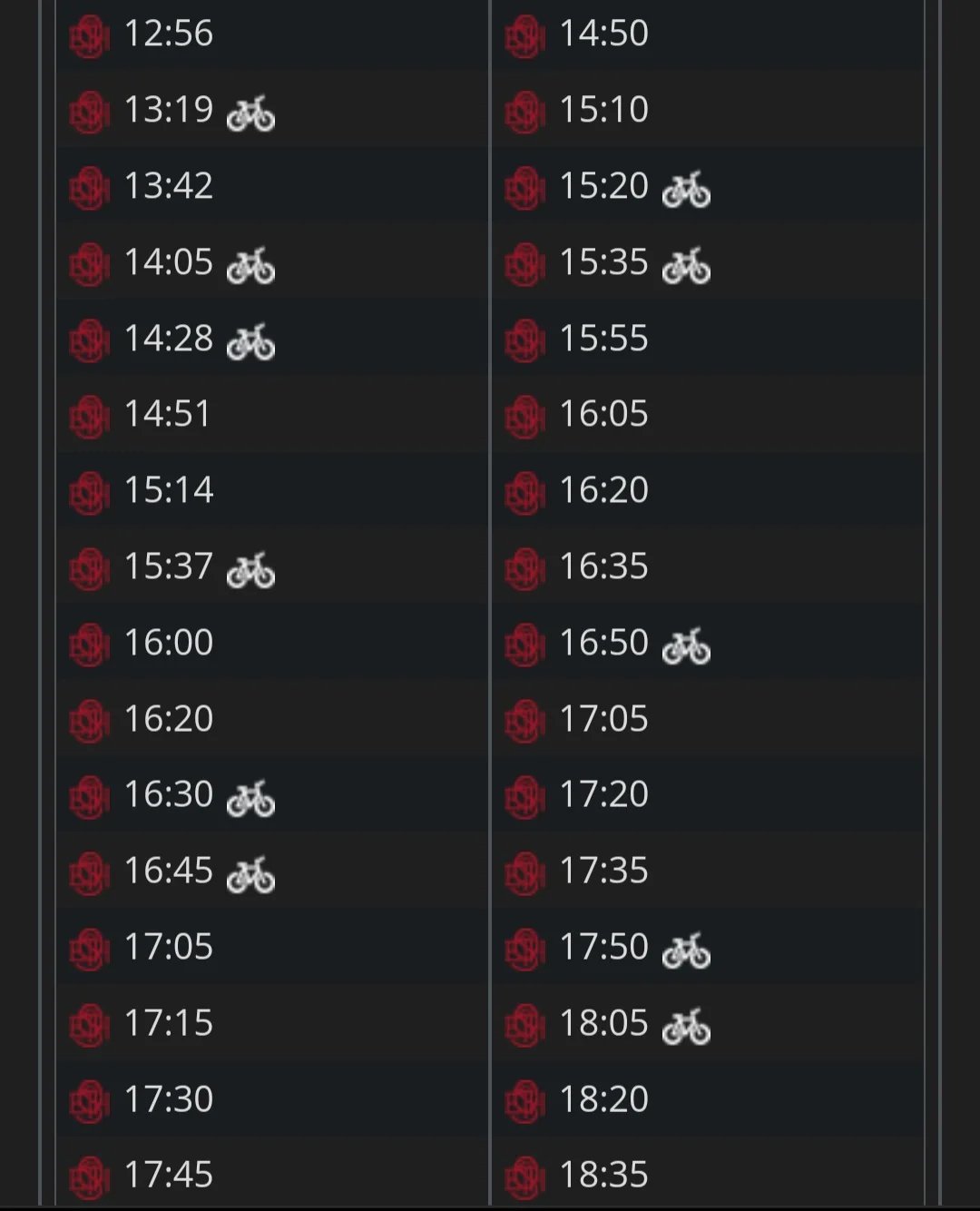980x1211 pixels.
Task: Tap the bicycle icon next to 17:50
Action: [686, 950]
